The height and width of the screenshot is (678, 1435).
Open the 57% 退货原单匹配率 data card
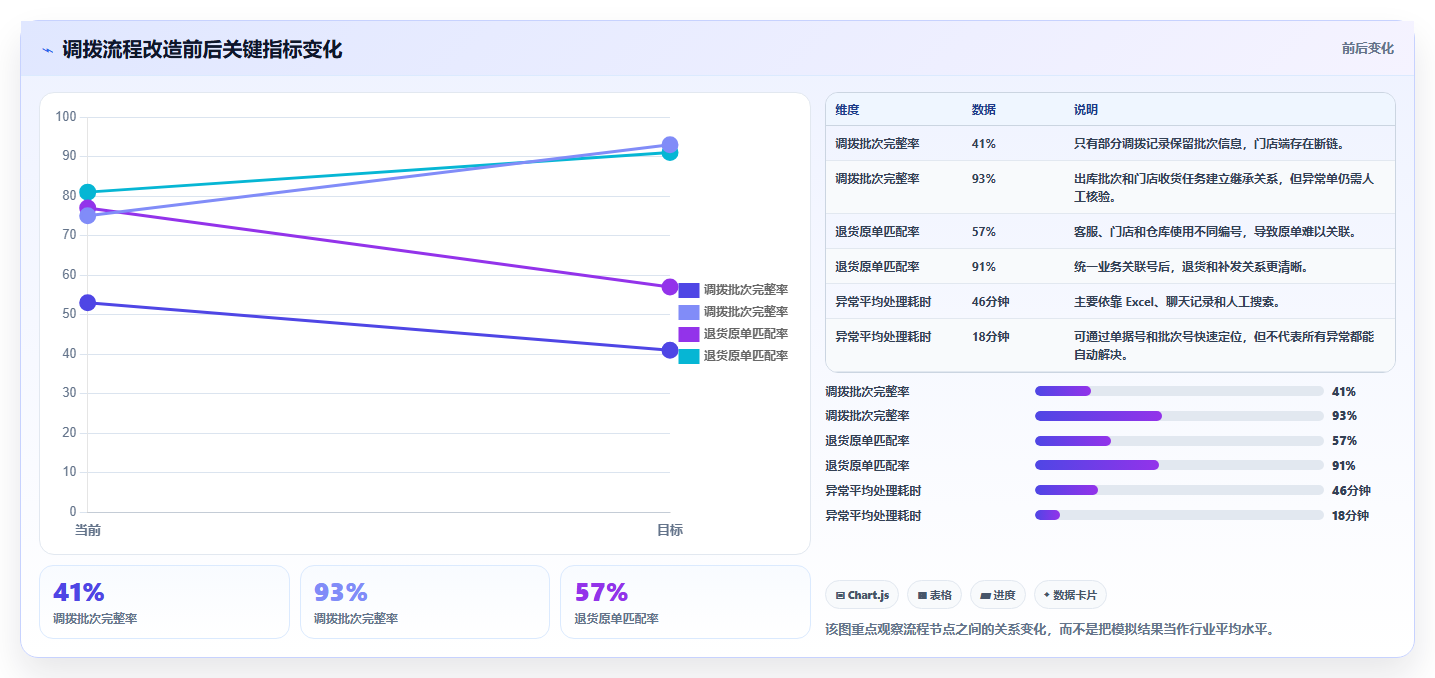coord(685,602)
